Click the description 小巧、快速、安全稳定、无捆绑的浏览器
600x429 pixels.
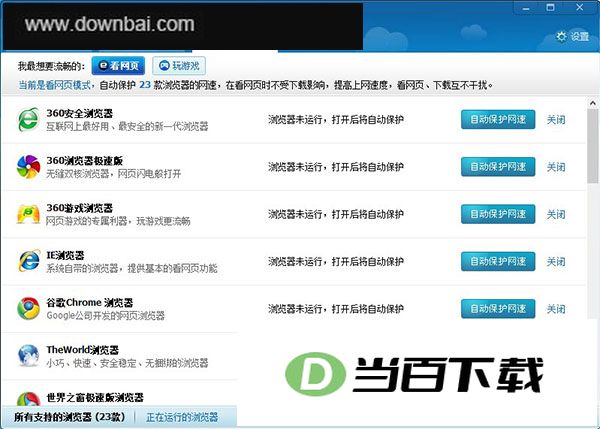click(127, 363)
